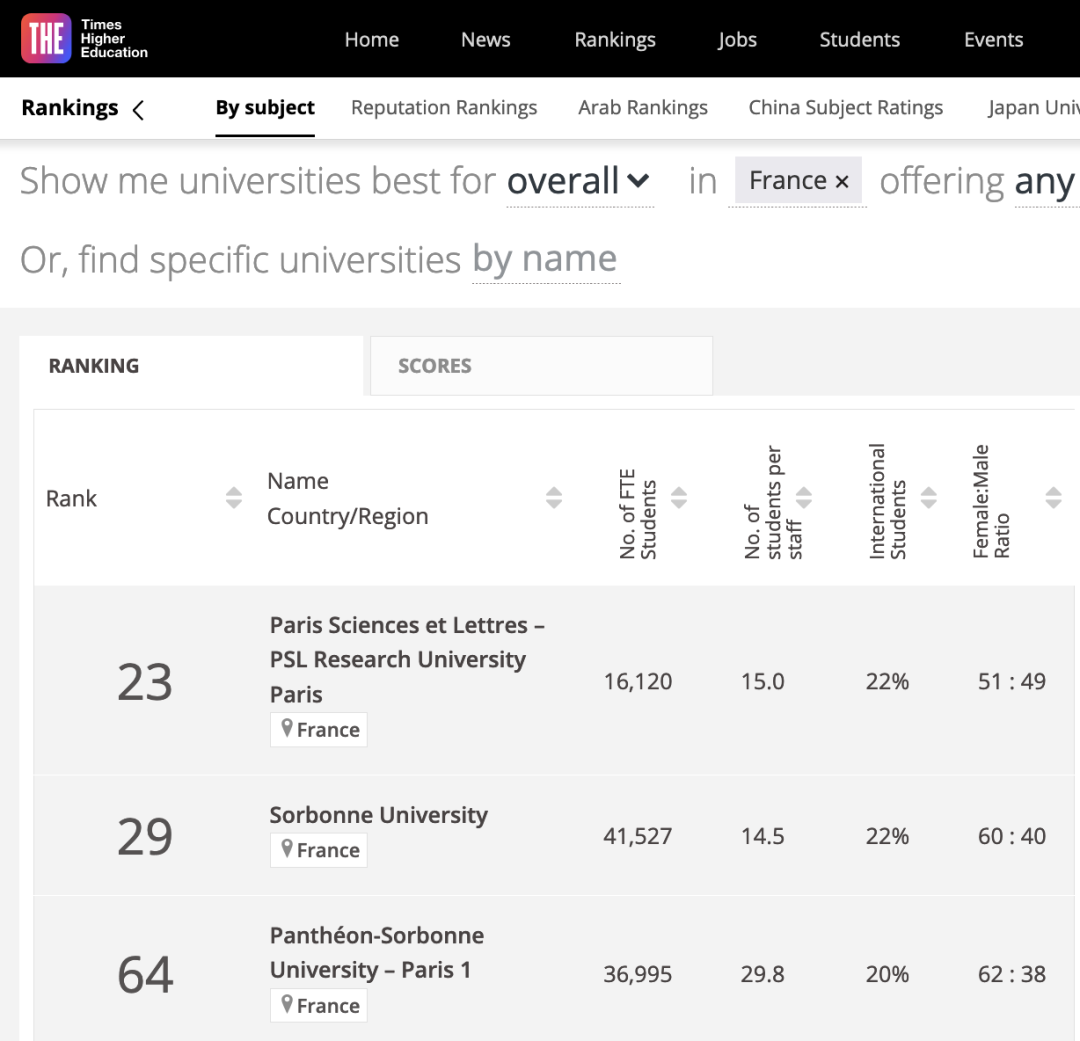Image resolution: width=1080 pixels, height=1041 pixels.
Task: Switch to the SCORES table tab
Action: pyautogui.click(x=541, y=366)
